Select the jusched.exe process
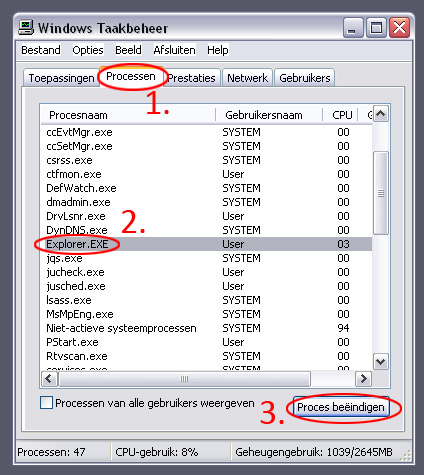Viewport: 424px width, 475px height. pyautogui.click(x=206, y=286)
